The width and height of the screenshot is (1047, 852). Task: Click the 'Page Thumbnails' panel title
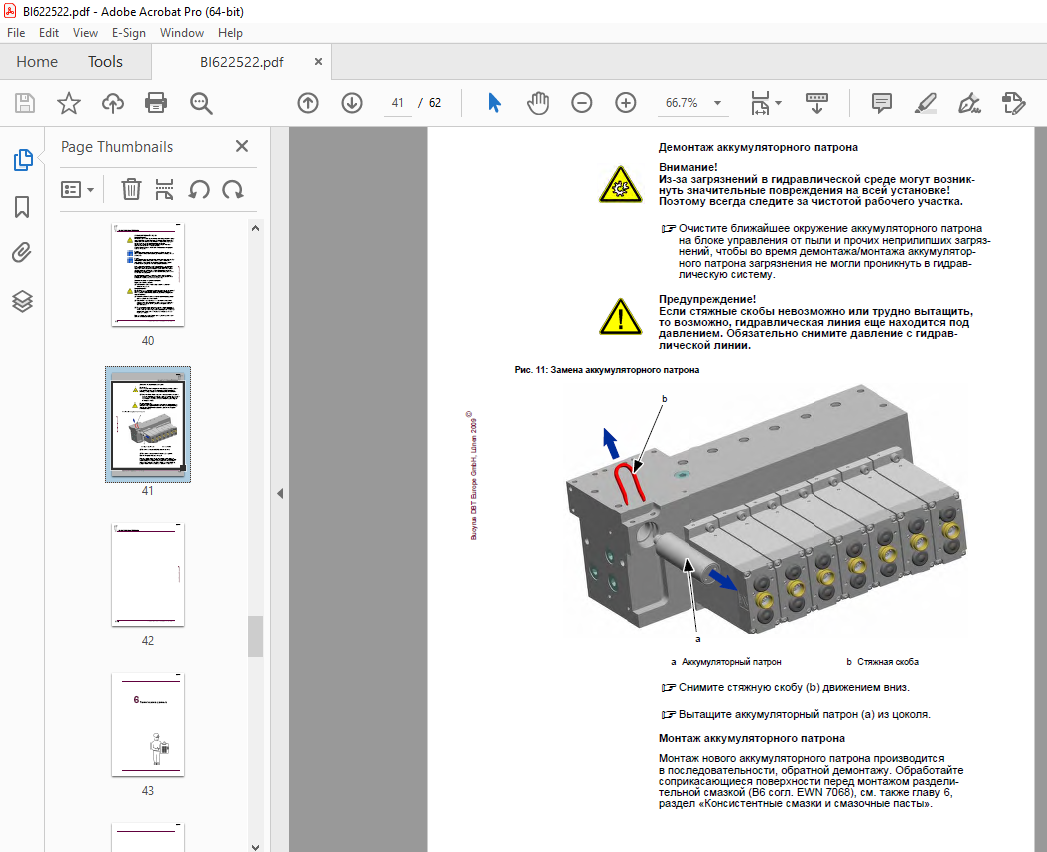(x=117, y=147)
